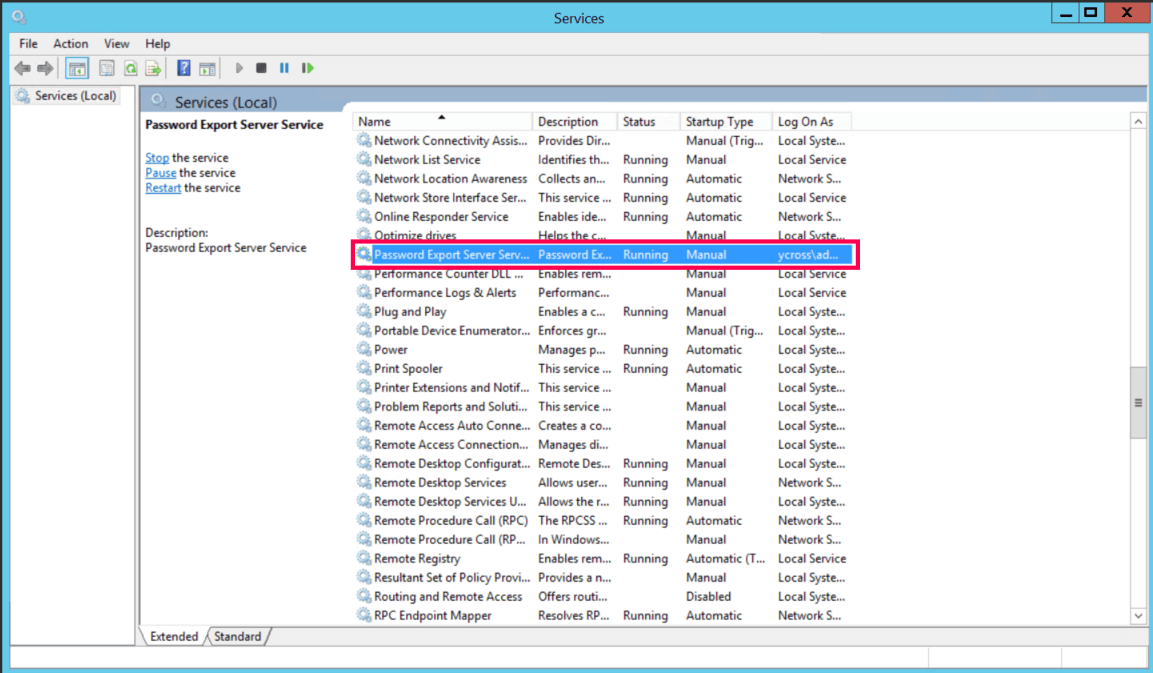Pause the service with the pause icon

tap(285, 67)
